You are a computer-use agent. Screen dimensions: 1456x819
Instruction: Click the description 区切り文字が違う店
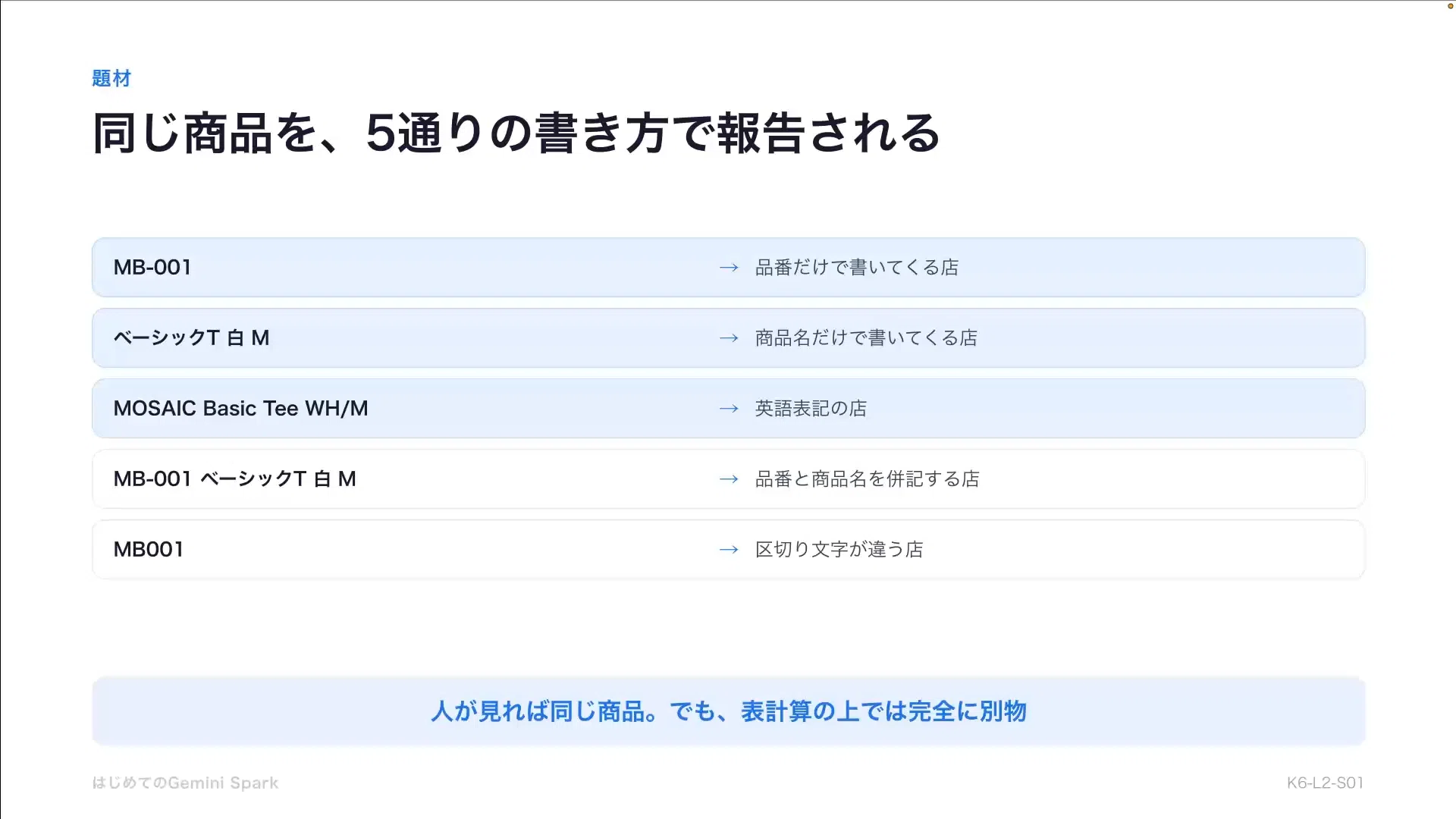pos(839,550)
